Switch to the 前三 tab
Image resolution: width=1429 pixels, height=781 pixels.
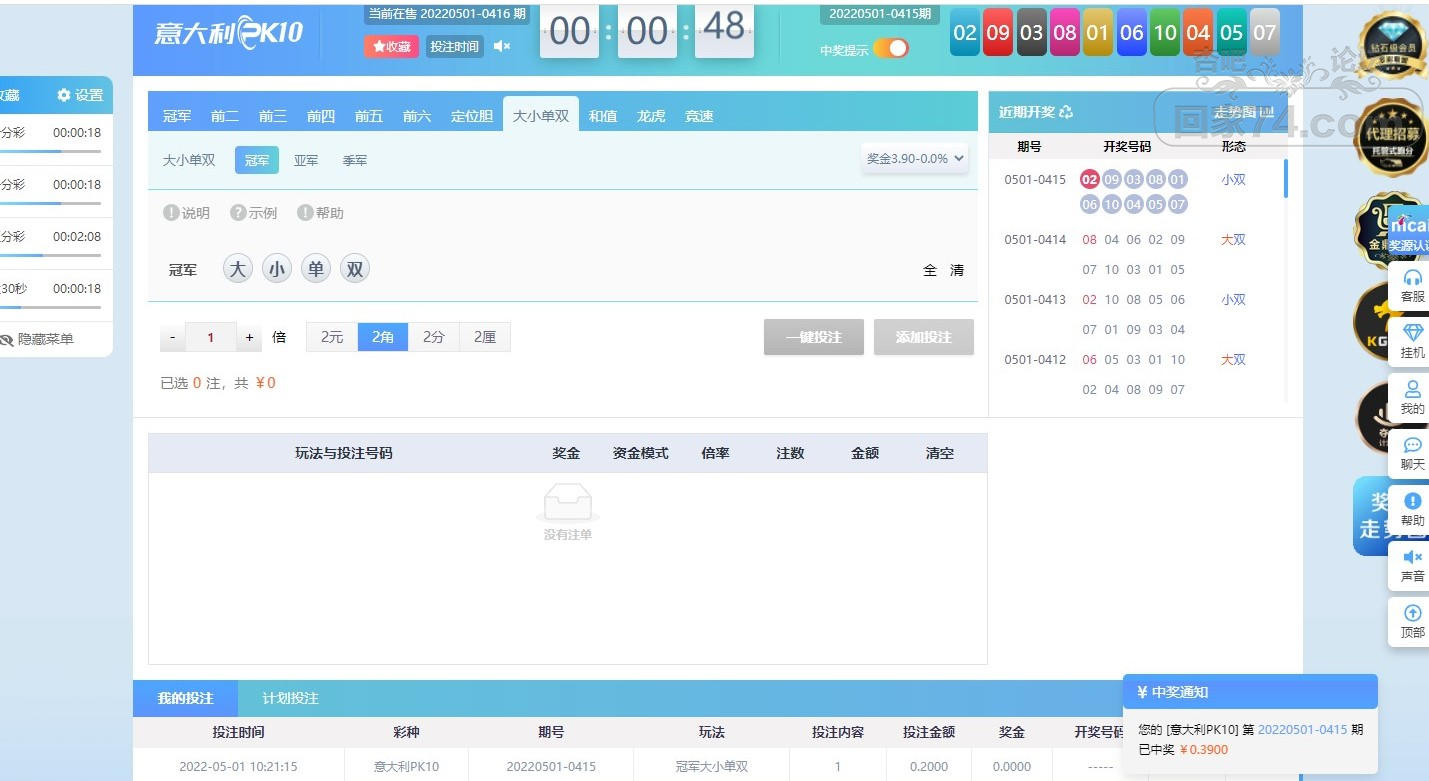(x=273, y=116)
